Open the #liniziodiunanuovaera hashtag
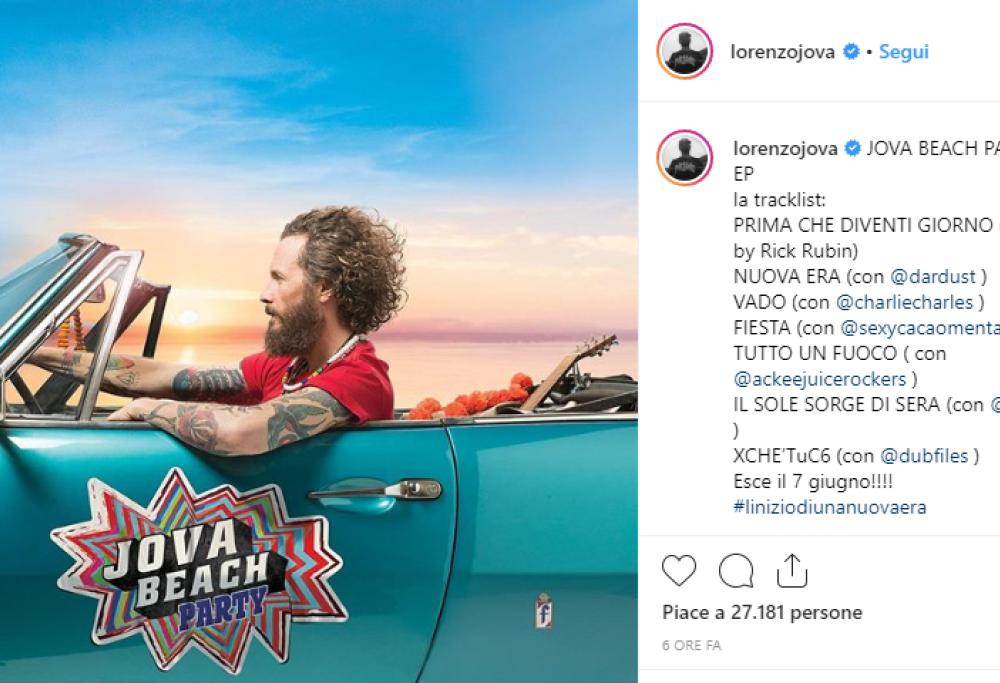Image resolution: width=1000 pixels, height=683 pixels. (830, 508)
